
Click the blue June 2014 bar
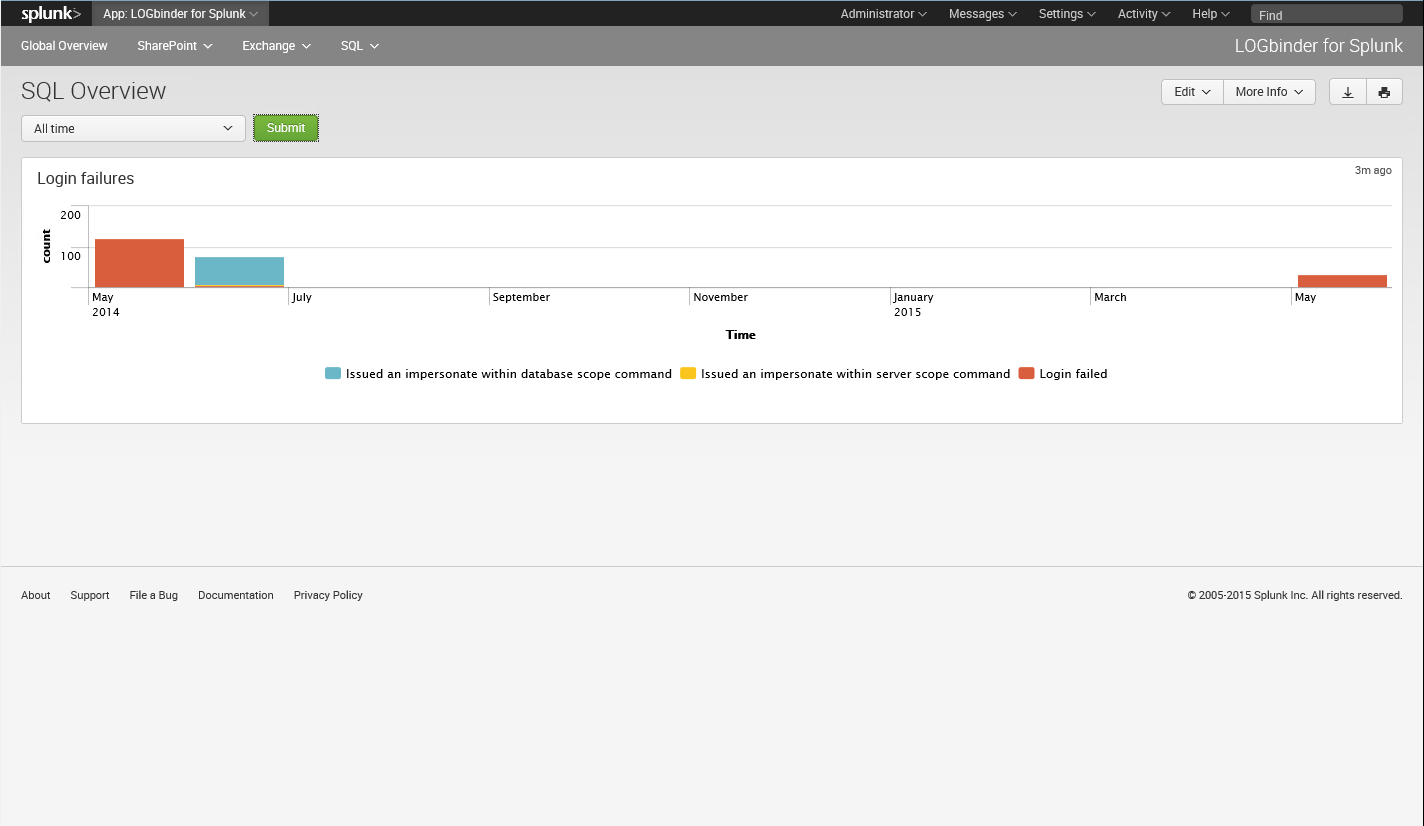(239, 271)
